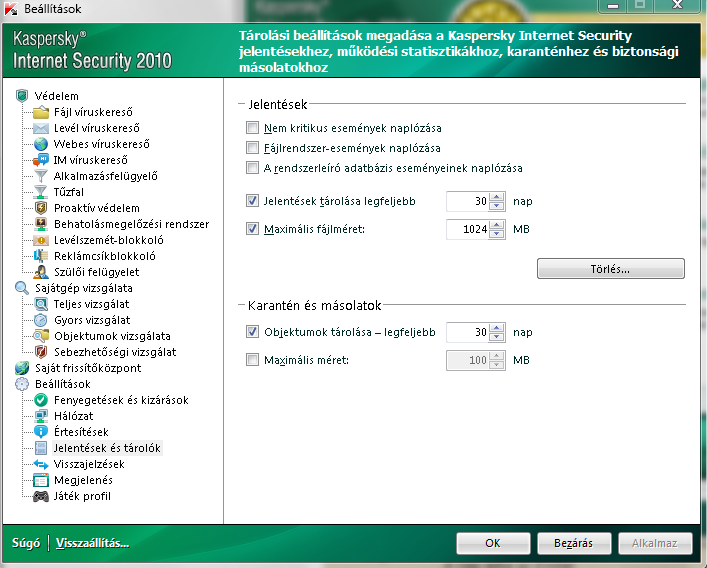Click the Értesítések info icon
707x568 pixels.
pos(41,431)
